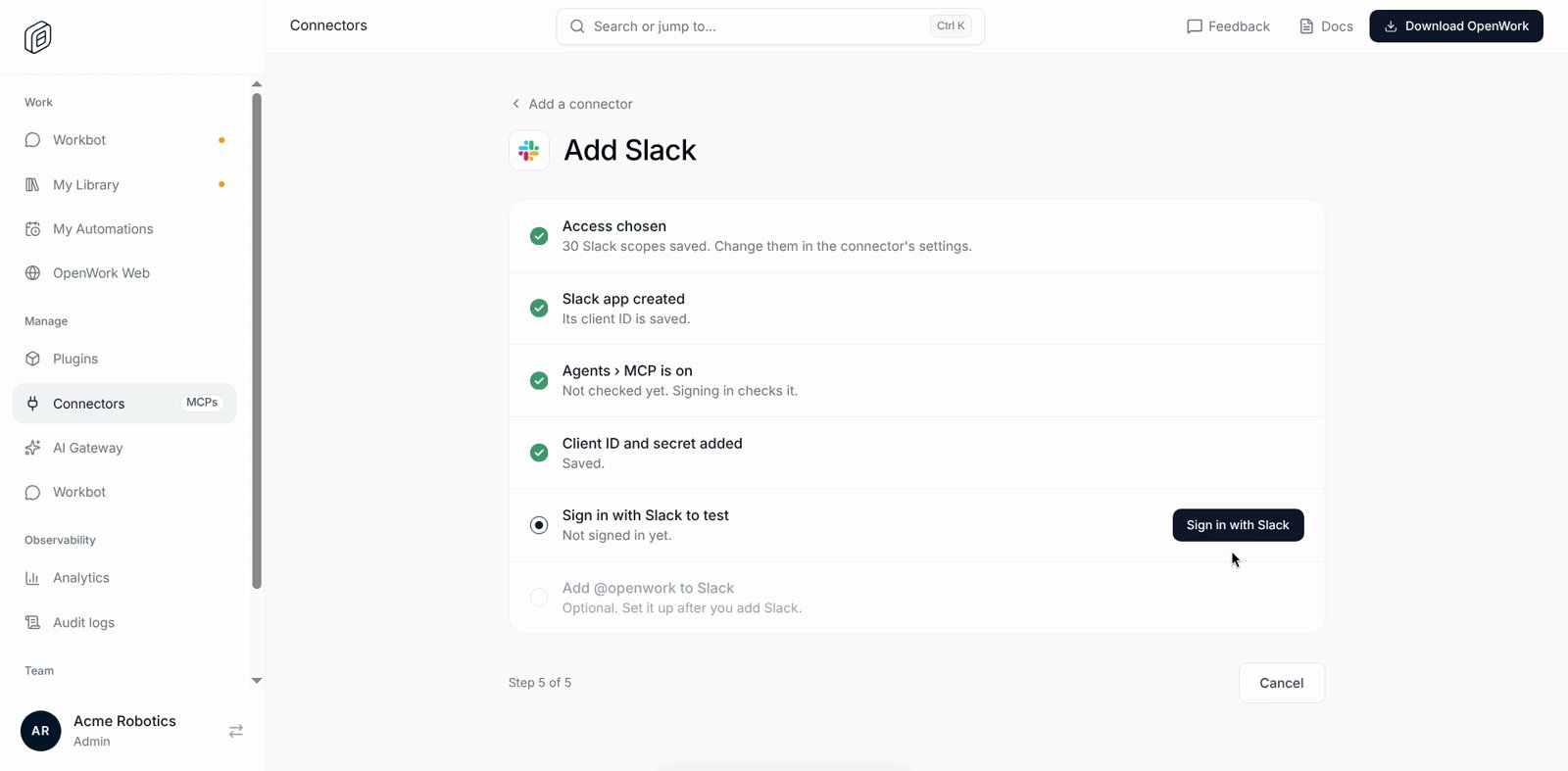
Task: Click the Feedback speech bubble icon
Action: tap(1195, 26)
